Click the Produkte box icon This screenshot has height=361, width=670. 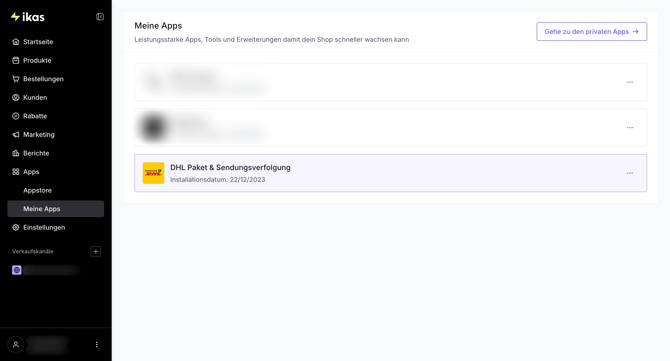pos(16,60)
